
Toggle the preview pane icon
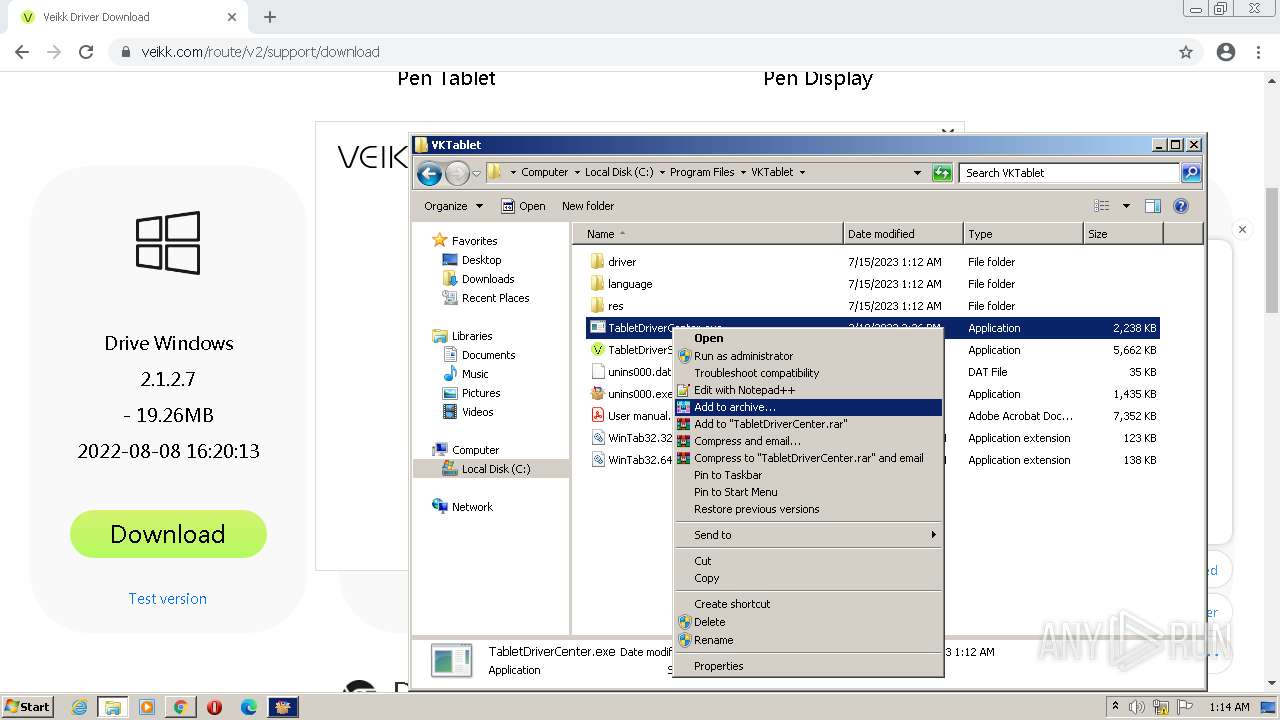pos(1152,206)
